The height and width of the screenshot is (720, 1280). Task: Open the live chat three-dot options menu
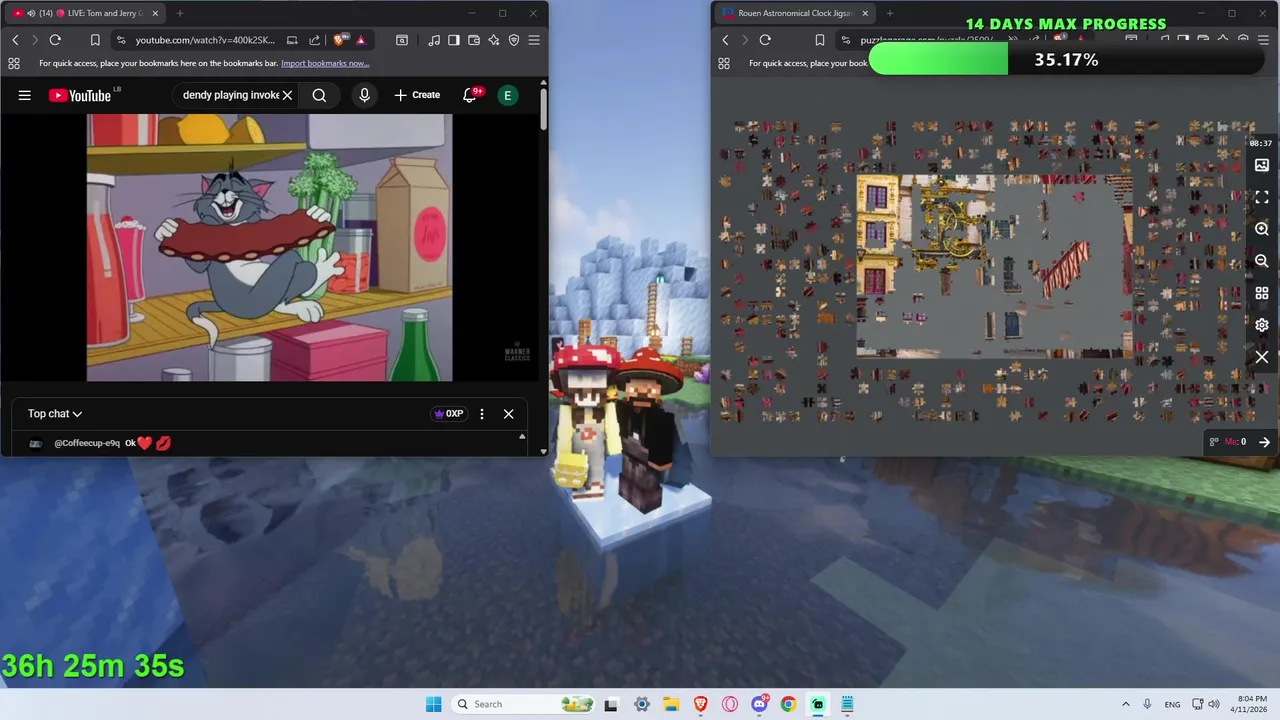tap(482, 413)
